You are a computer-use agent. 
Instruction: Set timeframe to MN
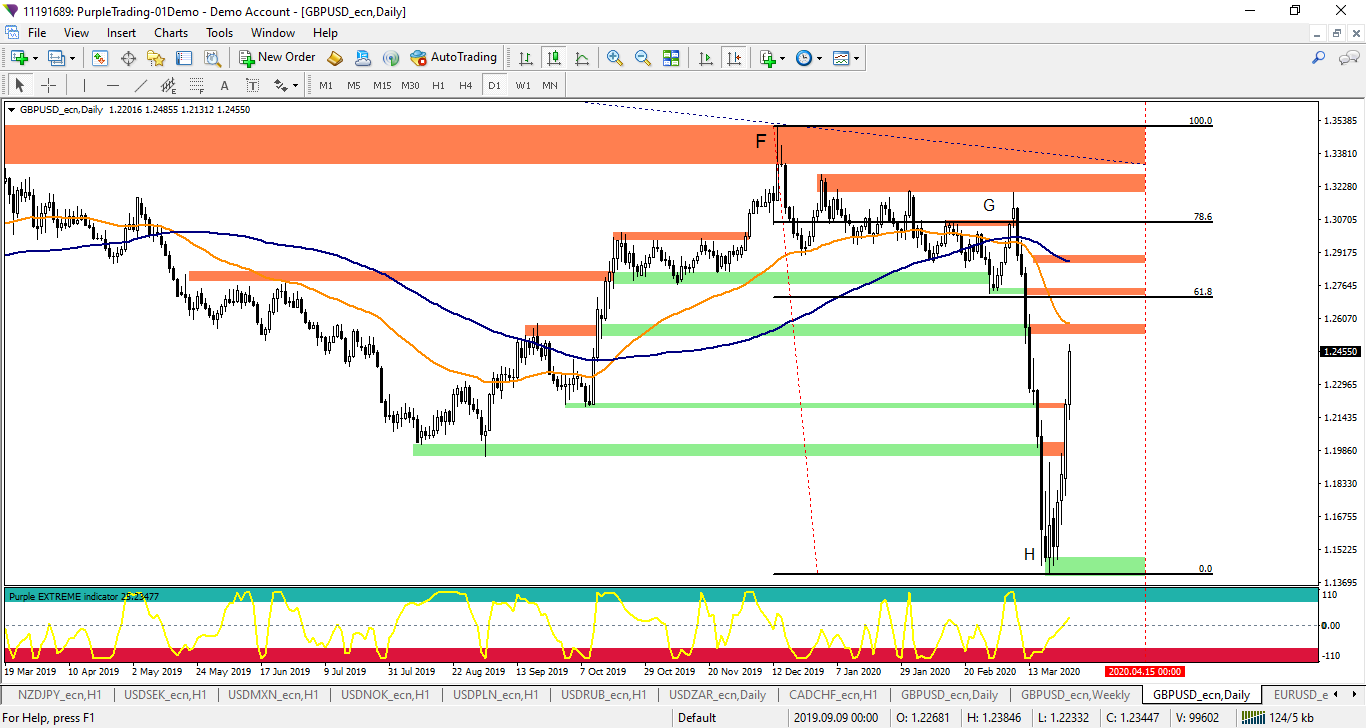click(550, 85)
